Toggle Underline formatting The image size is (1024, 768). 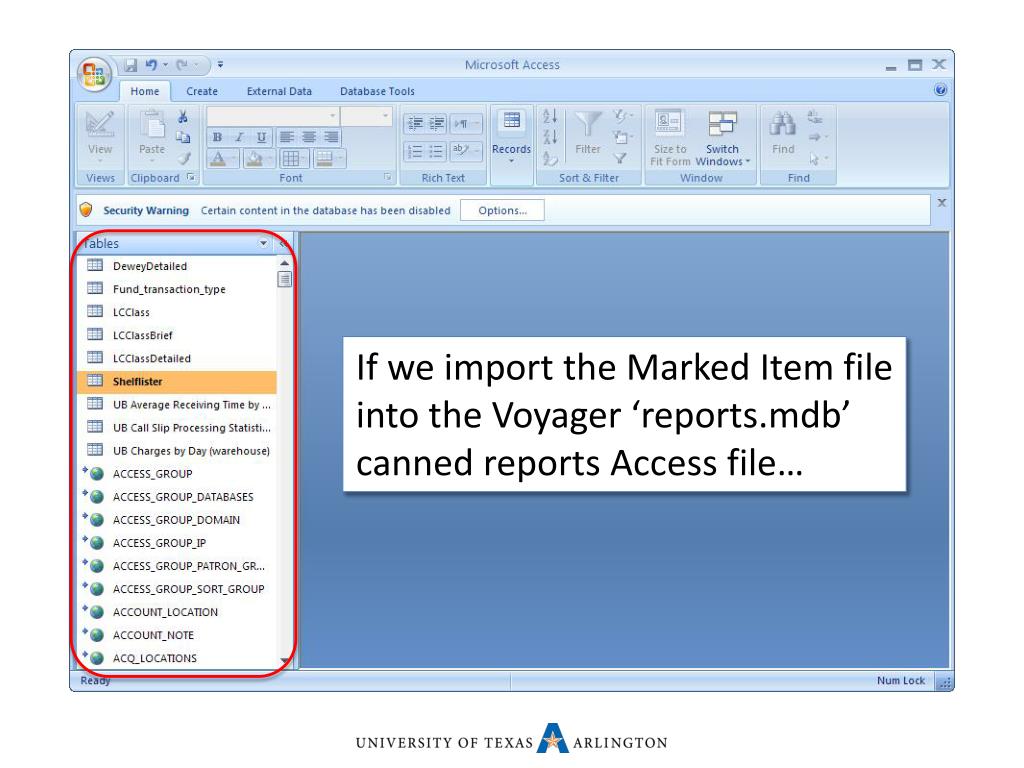(261, 137)
